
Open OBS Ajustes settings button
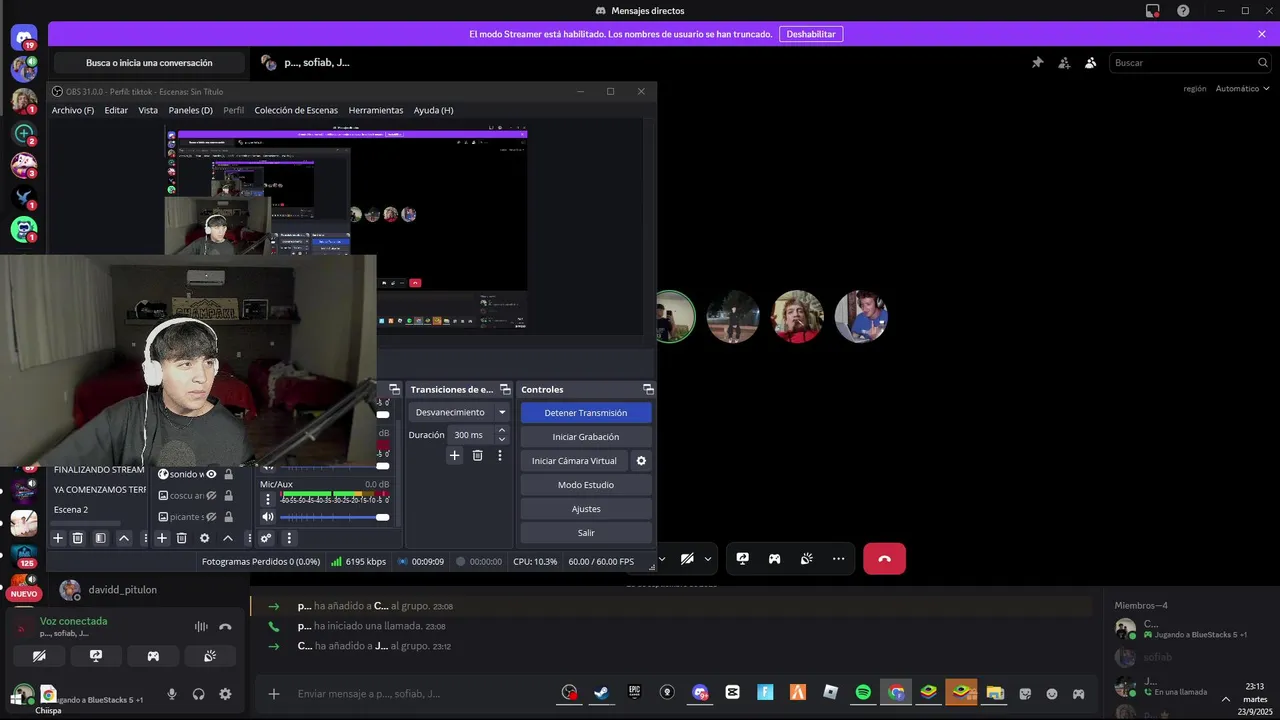pos(586,509)
